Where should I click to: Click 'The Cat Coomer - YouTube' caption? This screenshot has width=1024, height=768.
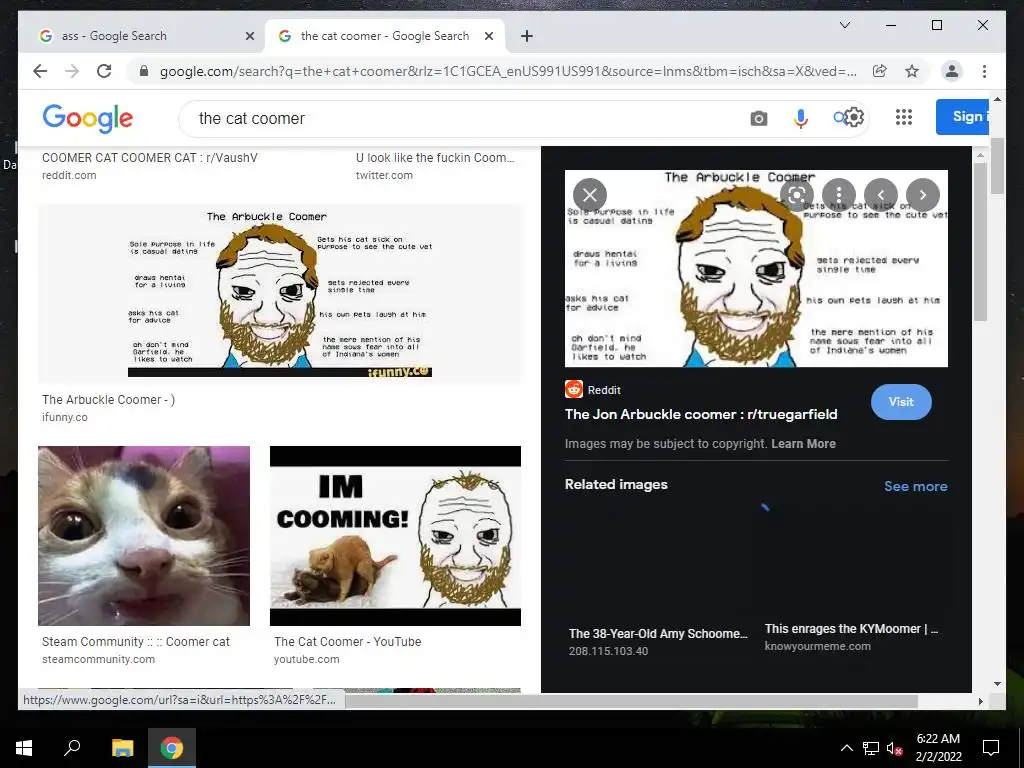(347, 641)
